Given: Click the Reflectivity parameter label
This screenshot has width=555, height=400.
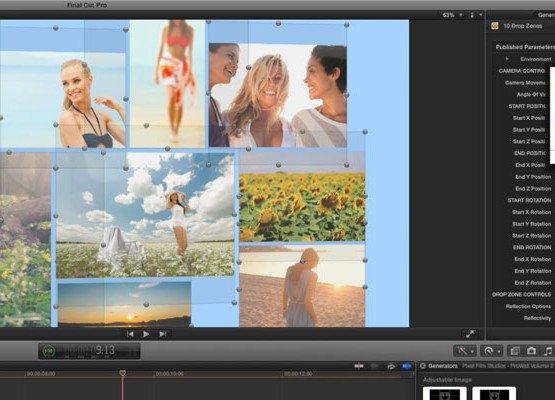Looking at the screenshot, I should coord(537,318).
